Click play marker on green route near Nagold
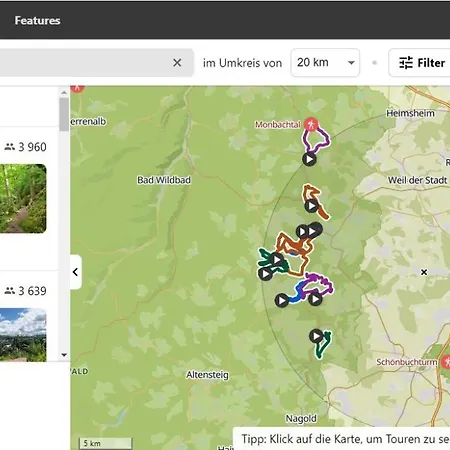Viewport: 450px width, 450px height. [x=316, y=336]
